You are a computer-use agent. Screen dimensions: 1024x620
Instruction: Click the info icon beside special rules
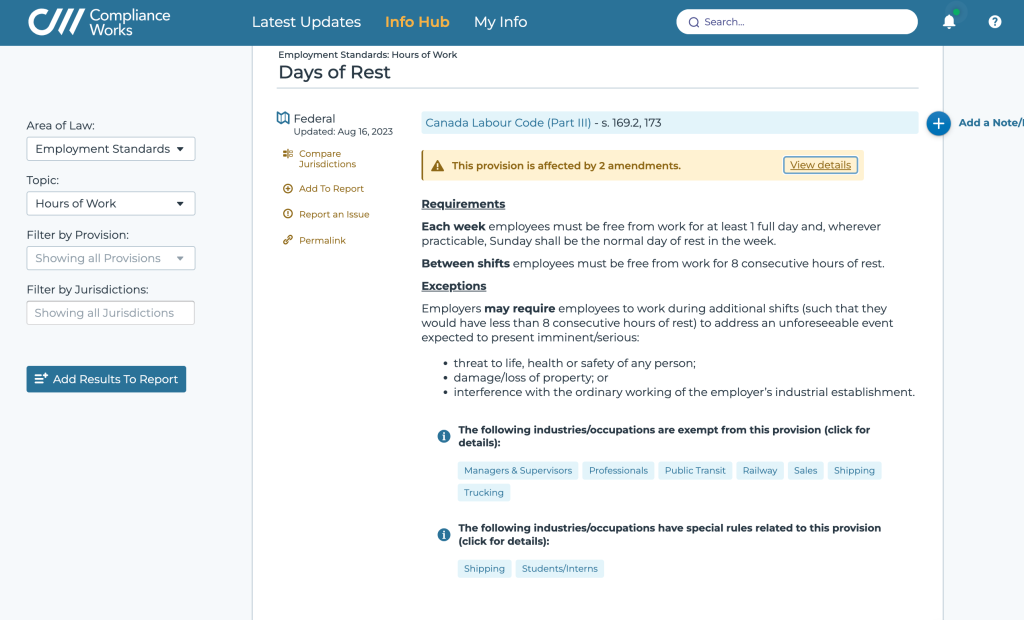click(444, 534)
